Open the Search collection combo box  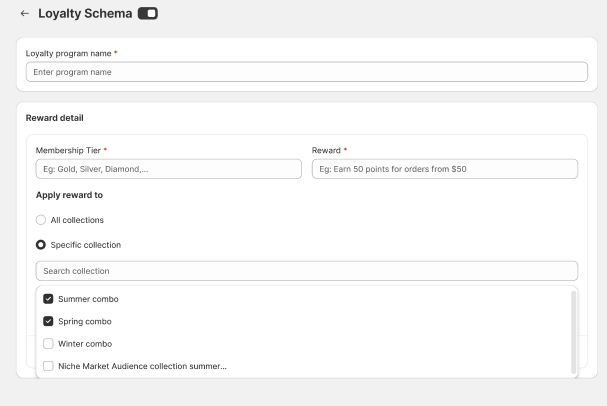pos(306,271)
